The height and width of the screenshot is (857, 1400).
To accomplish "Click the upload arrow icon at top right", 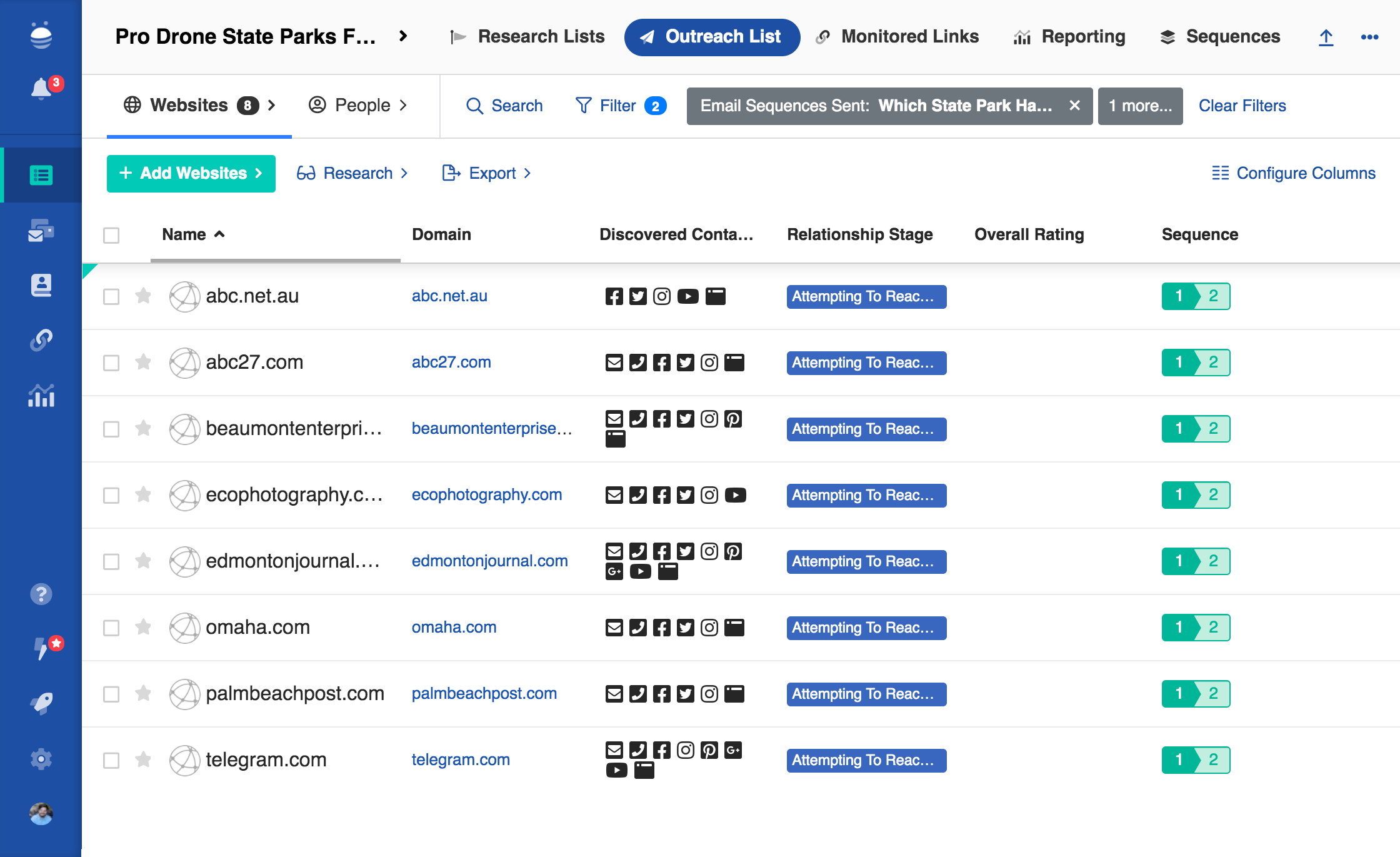I will click(1326, 38).
